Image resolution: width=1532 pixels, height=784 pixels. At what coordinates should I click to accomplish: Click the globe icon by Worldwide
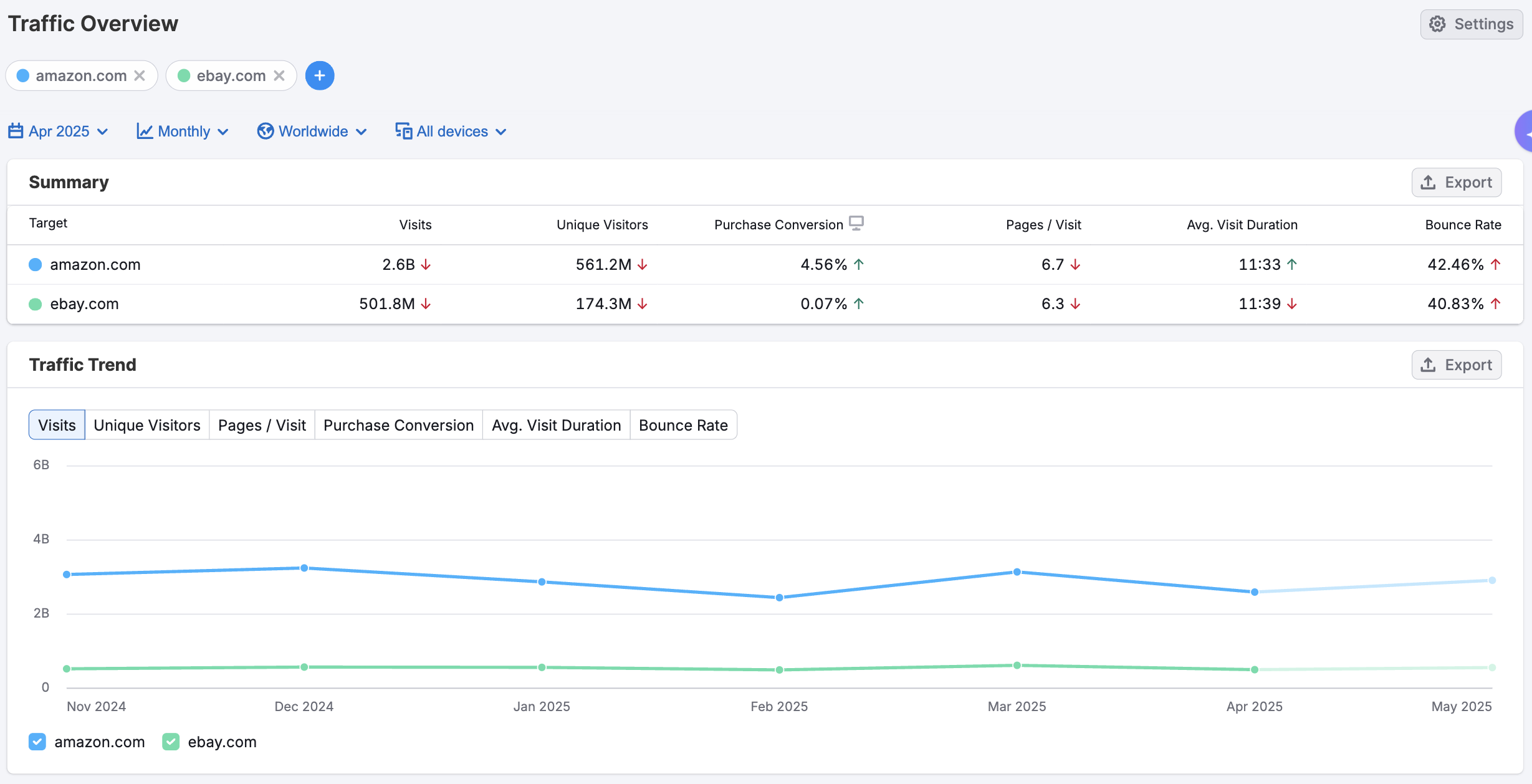266,131
